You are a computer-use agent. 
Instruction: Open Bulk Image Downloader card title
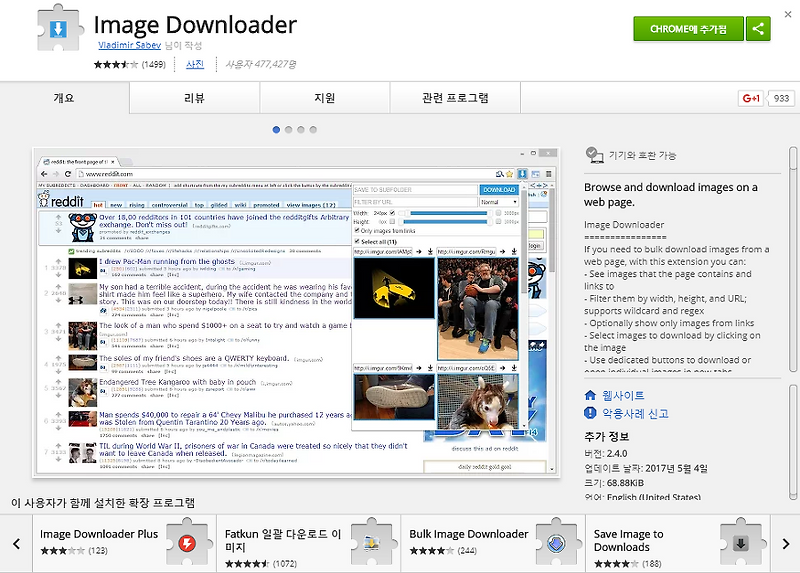[469, 534]
